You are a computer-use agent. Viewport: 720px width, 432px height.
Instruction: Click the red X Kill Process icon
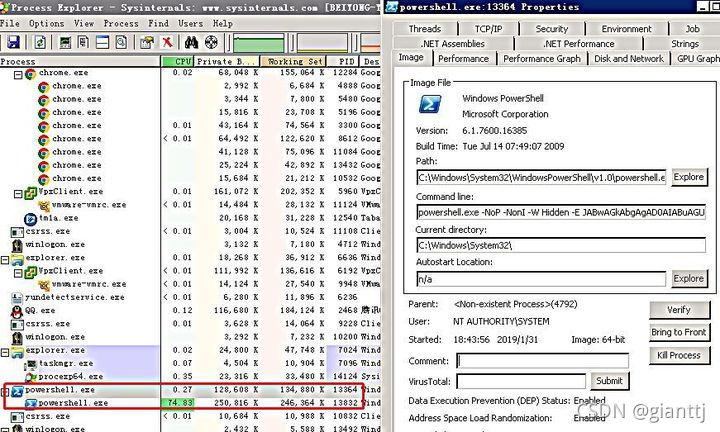point(167,43)
